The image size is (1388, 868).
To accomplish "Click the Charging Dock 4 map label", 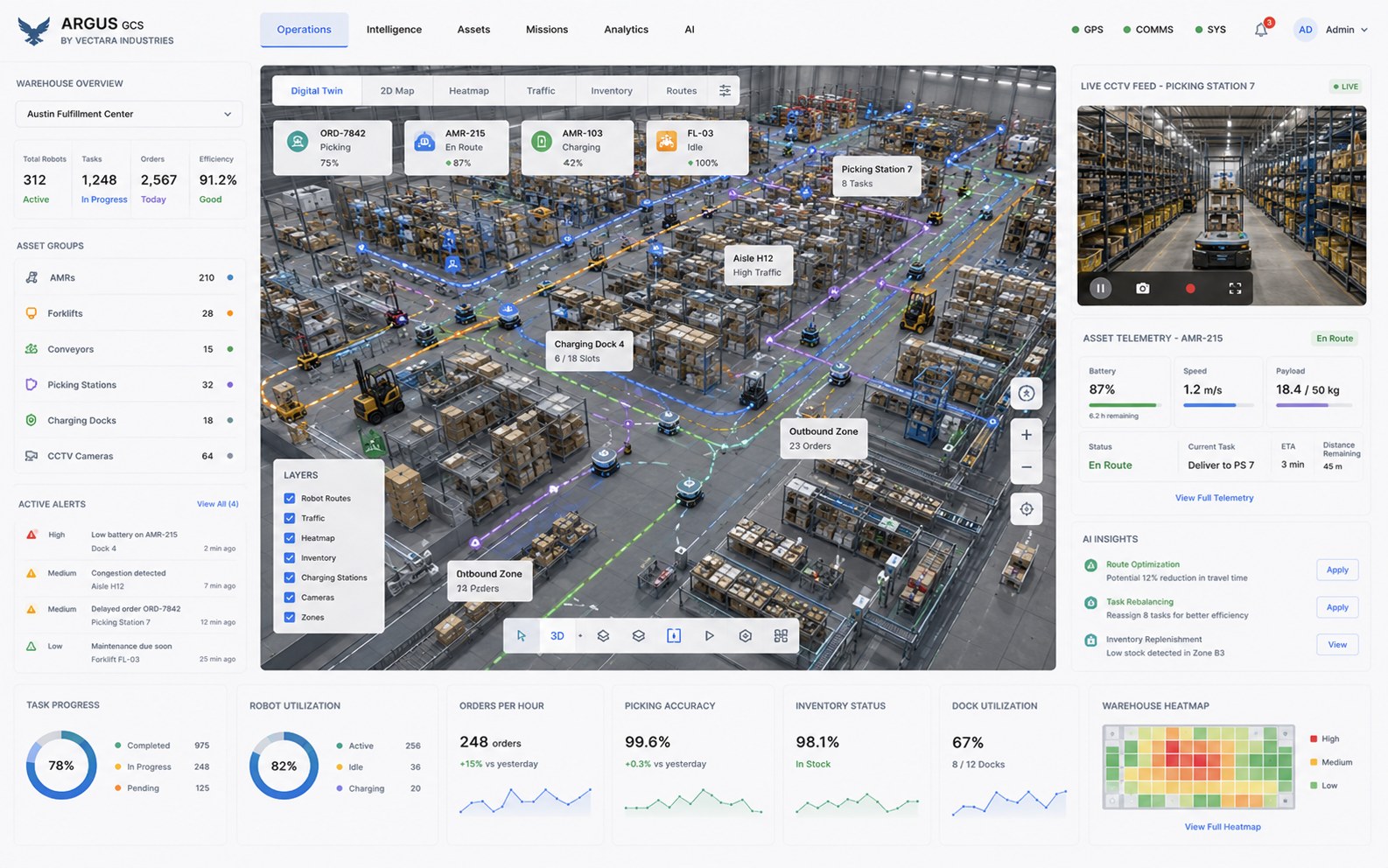I will 589,351.
